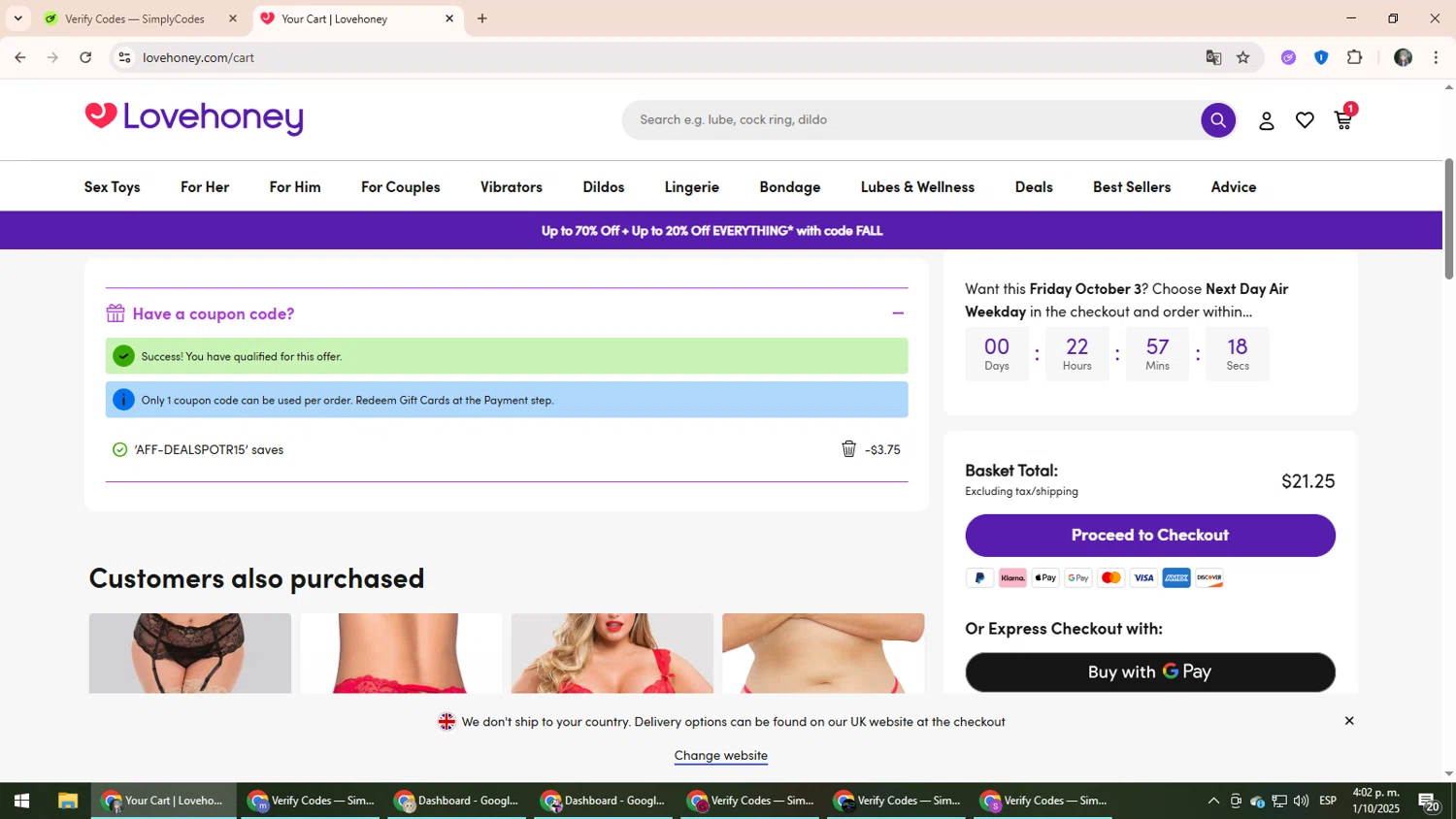Go back to previous page
This screenshot has width=1456, height=819.
point(20,58)
